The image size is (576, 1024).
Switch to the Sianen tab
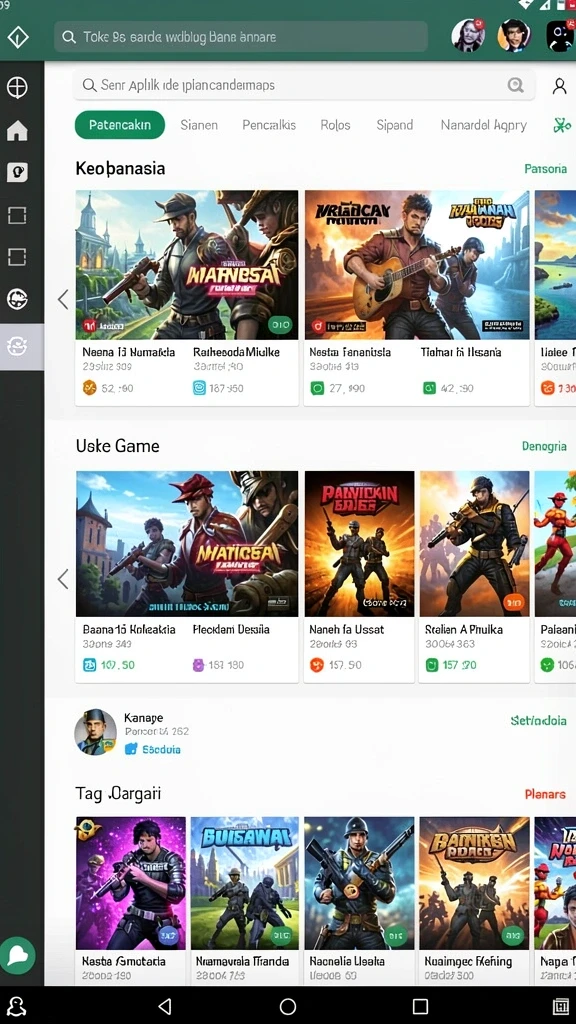click(x=199, y=125)
